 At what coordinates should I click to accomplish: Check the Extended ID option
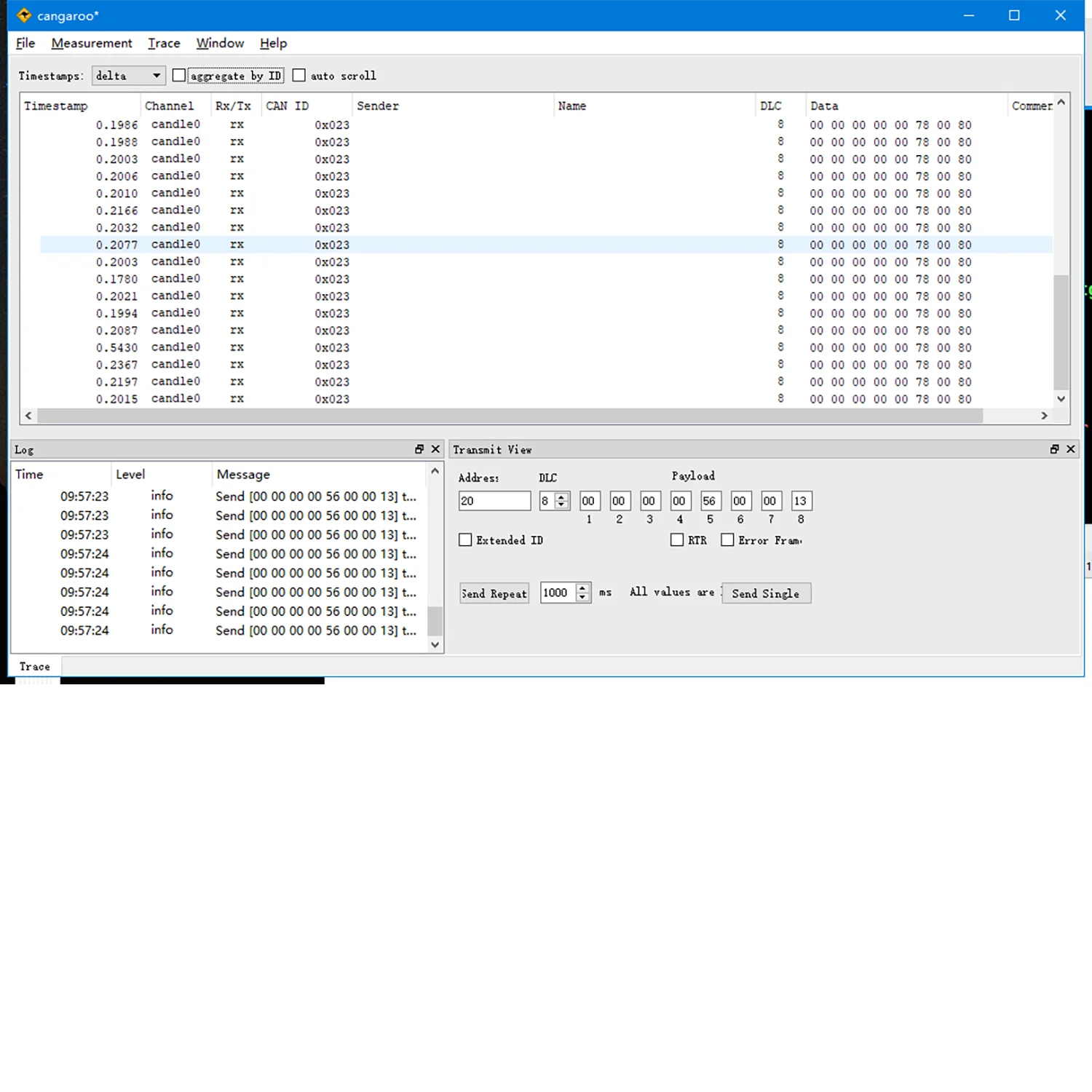(466, 540)
